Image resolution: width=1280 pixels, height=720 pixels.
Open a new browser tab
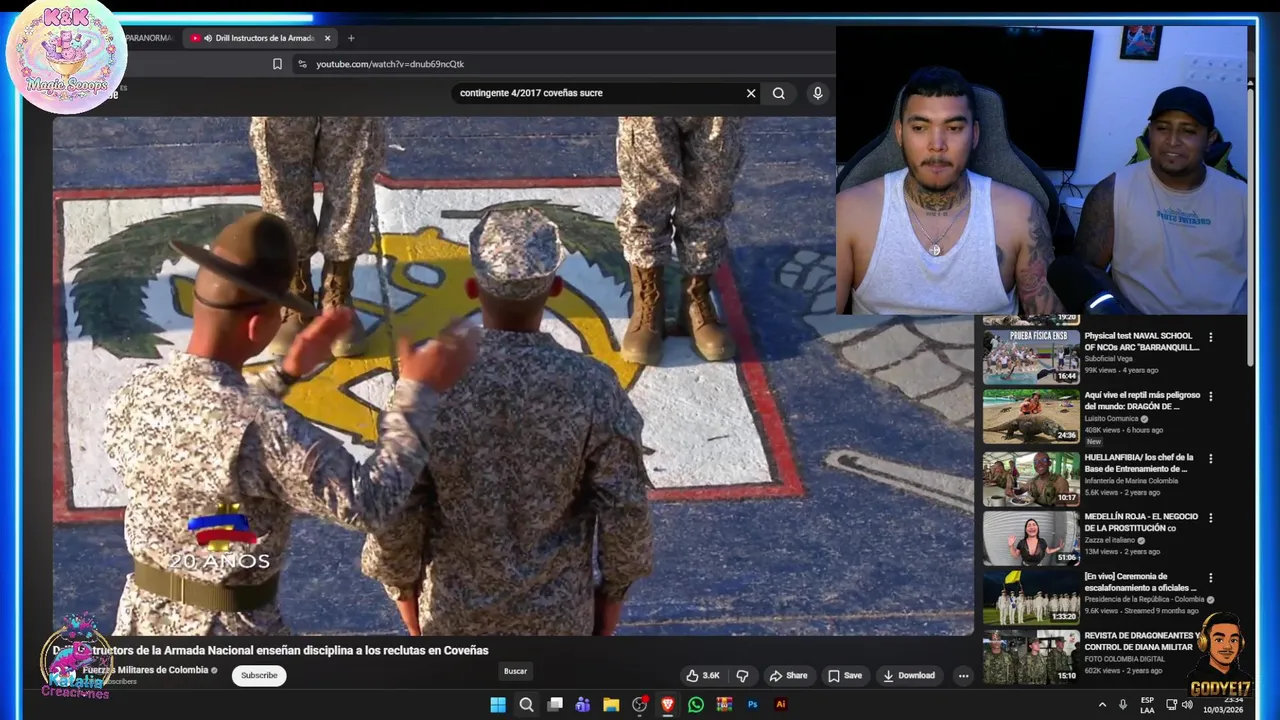pos(350,38)
